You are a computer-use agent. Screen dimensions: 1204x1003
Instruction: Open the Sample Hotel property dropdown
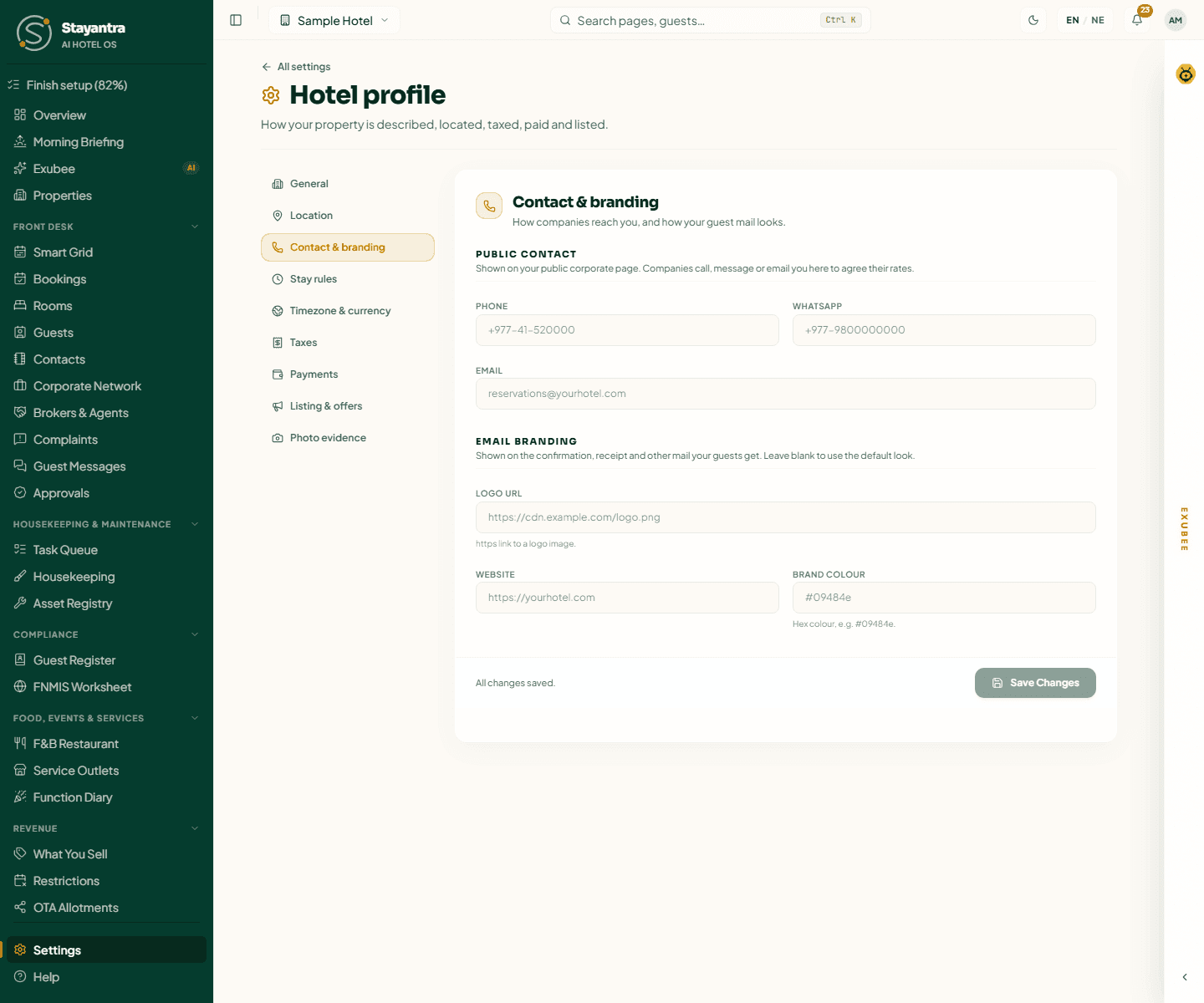(334, 20)
